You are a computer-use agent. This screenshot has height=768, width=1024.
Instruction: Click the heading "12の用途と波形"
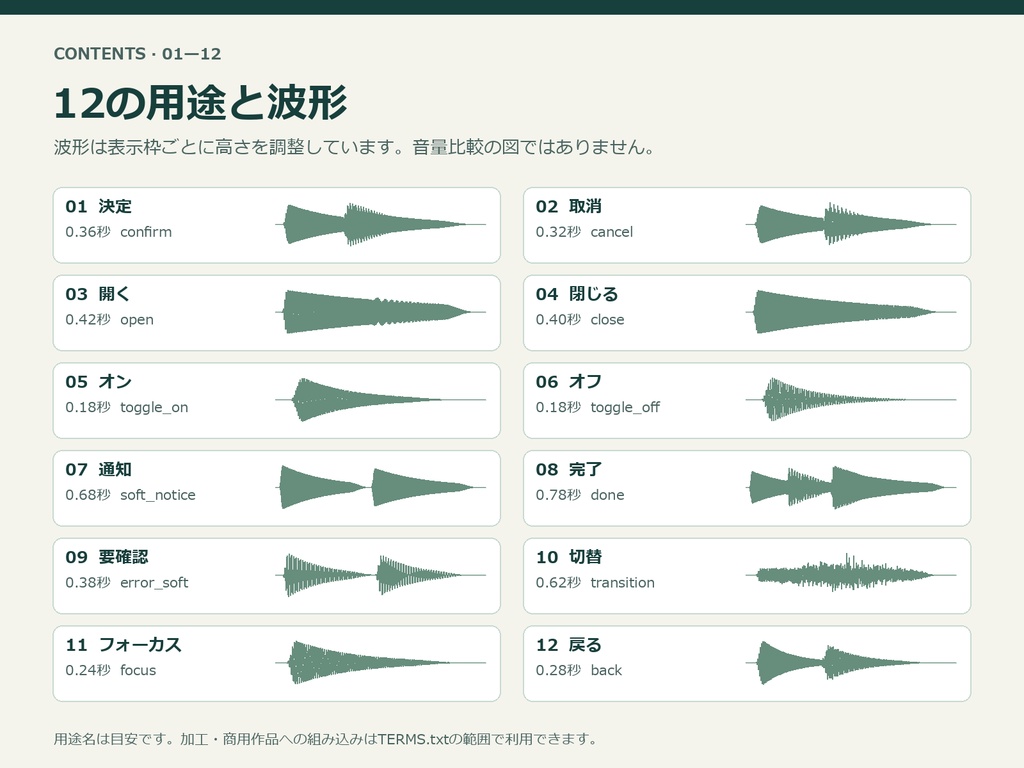pos(200,103)
